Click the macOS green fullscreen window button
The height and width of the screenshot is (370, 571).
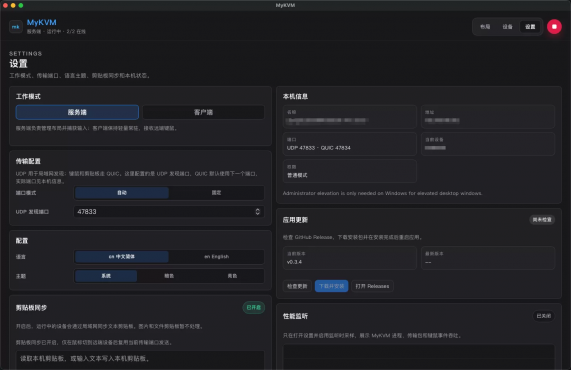[x=21, y=5]
